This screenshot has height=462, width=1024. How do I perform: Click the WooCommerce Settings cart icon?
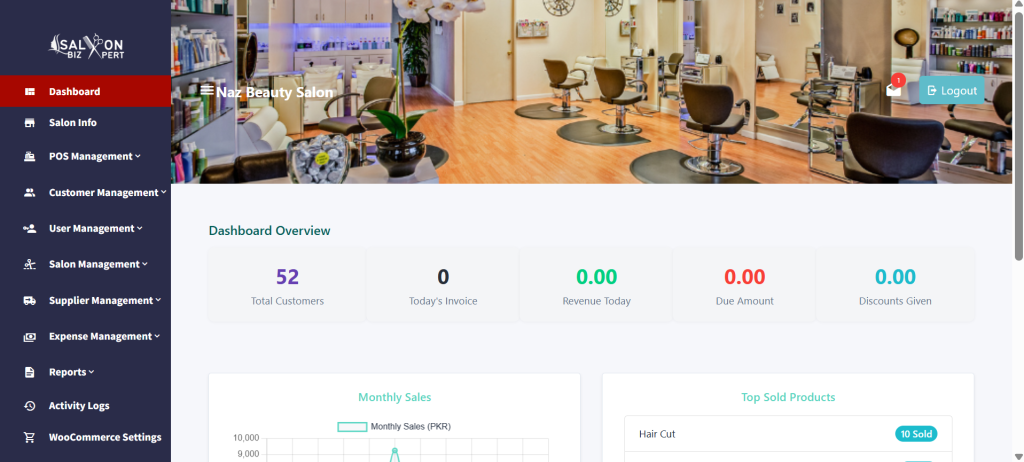tap(29, 438)
